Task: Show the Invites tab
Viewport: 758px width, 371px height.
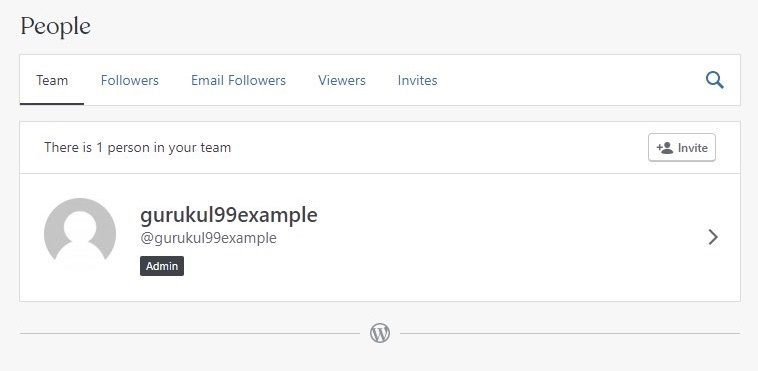Action: [418, 80]
